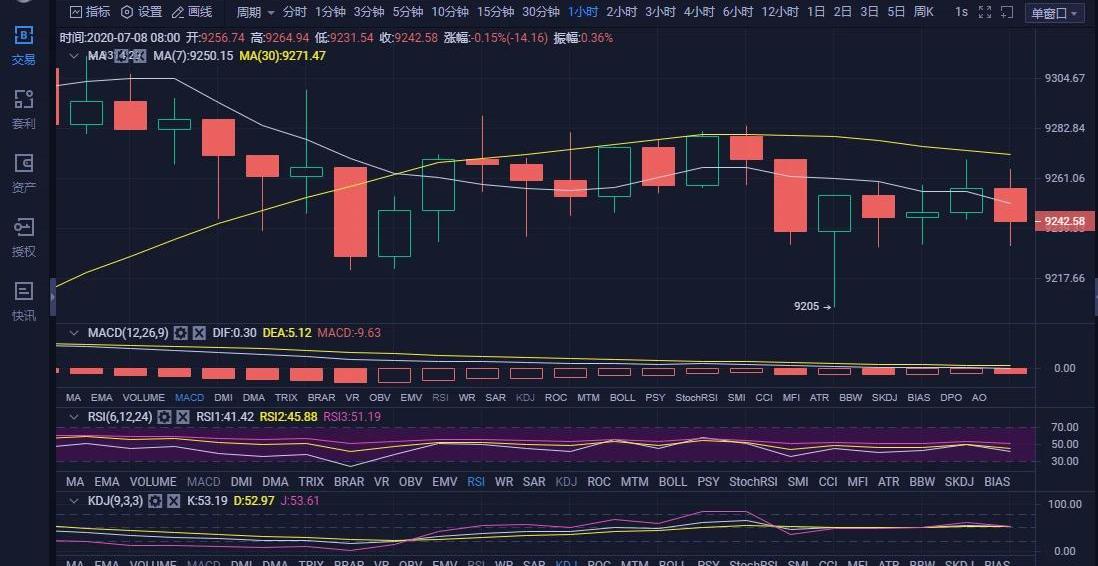Switch to the 4小时 timeframe
Viewport: 1098px width, 566px height.
(x=698, y=12)
